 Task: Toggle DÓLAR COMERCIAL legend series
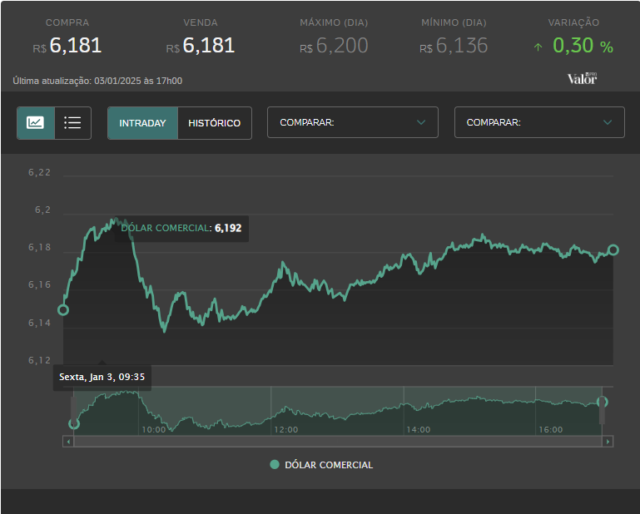point(321,465)
